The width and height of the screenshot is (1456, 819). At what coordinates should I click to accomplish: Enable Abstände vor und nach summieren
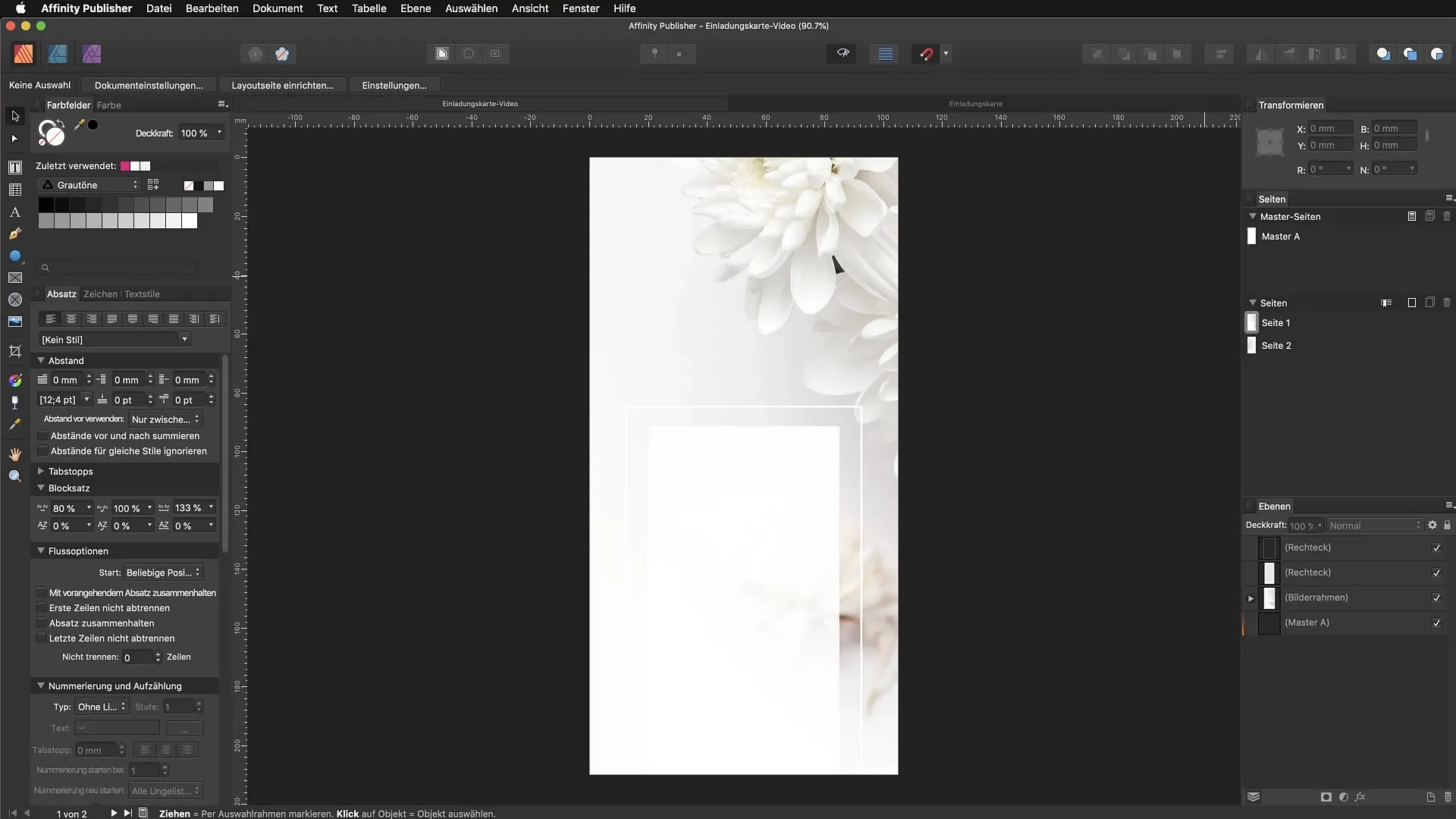[42, 436]
